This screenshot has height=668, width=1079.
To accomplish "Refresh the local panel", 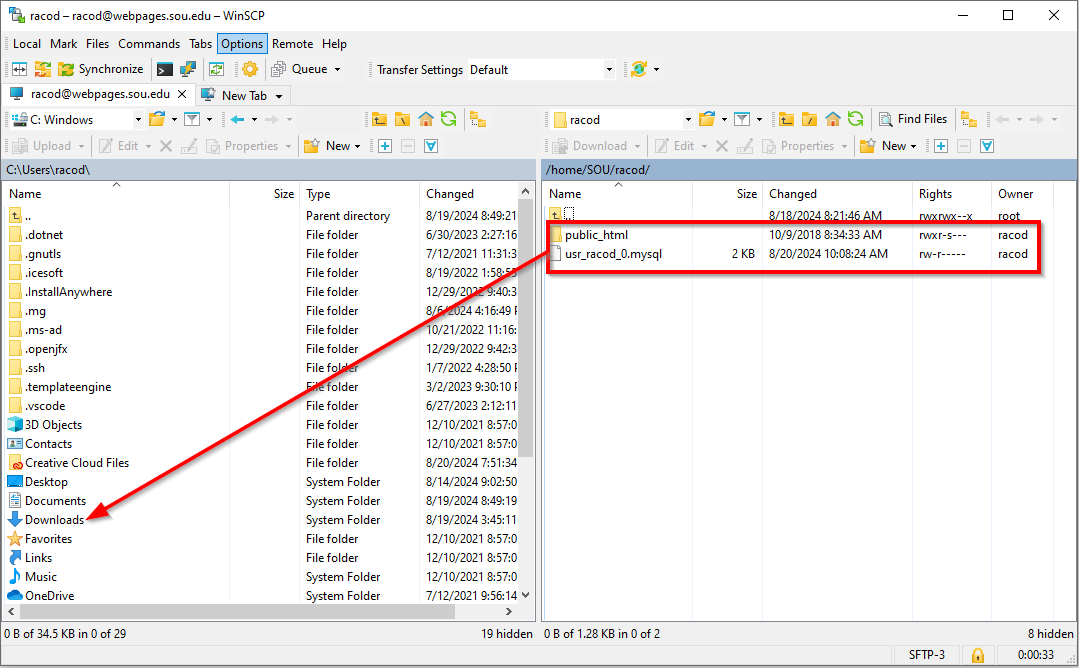I will tap(449, 120).
